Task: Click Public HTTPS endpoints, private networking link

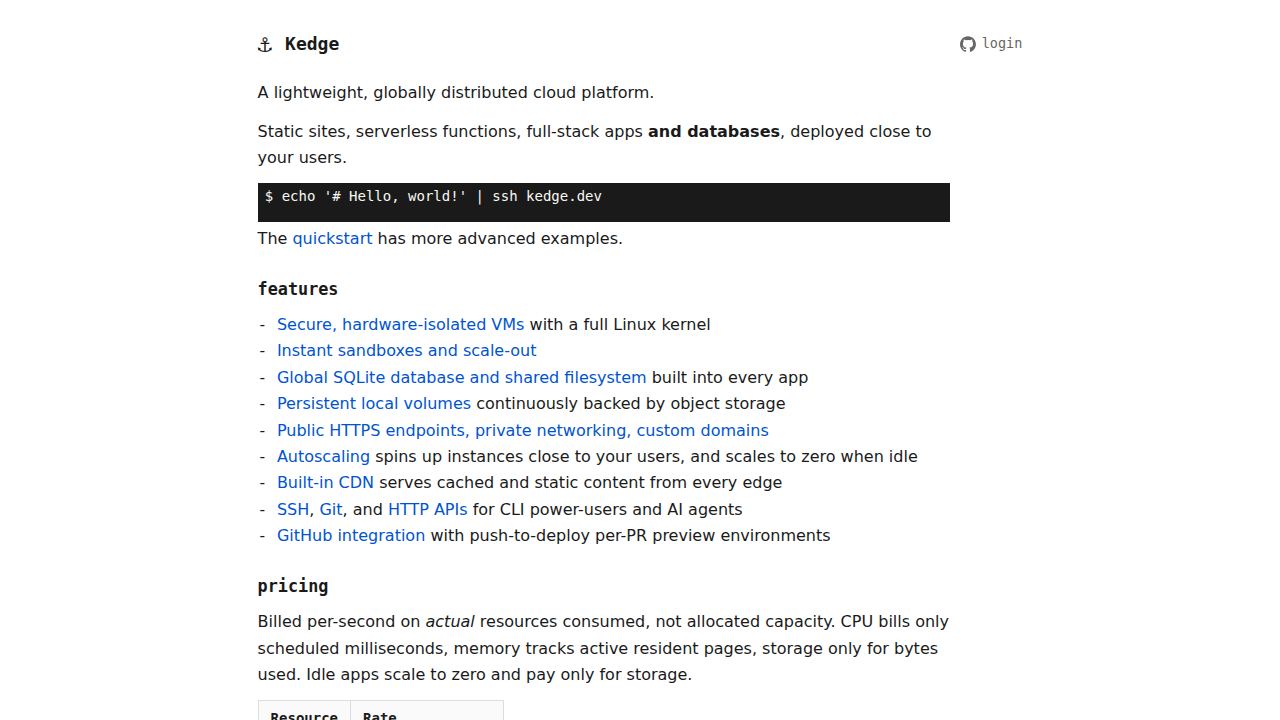Action: tap(523, 430)
